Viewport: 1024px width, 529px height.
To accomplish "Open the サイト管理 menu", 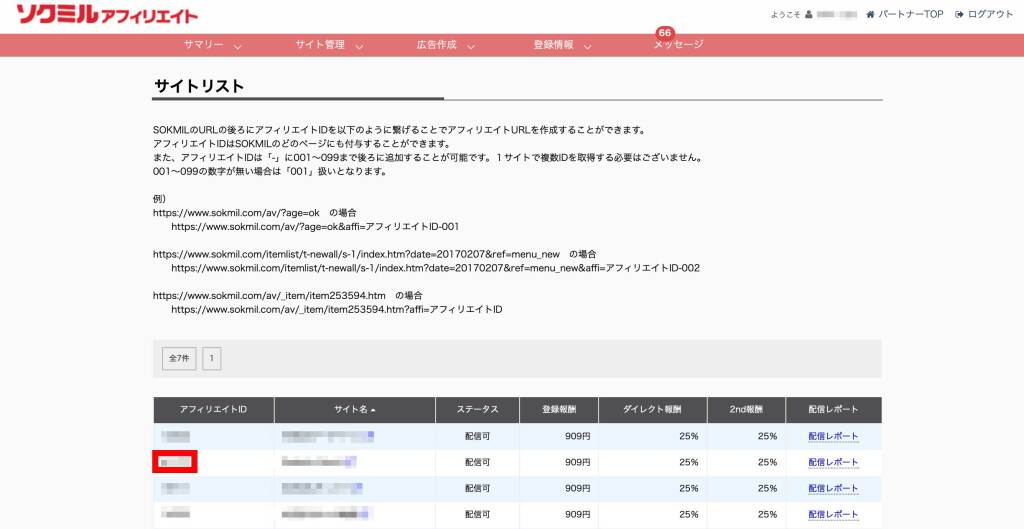I will (320, 44).
